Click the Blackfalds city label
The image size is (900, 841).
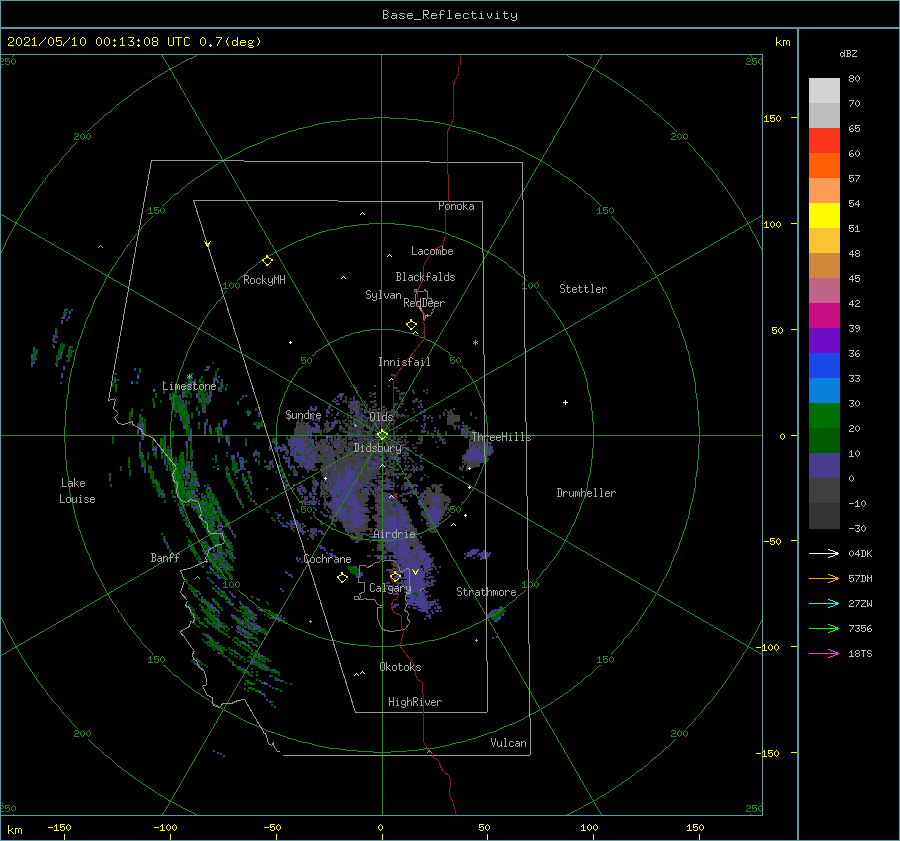point(425,277)
